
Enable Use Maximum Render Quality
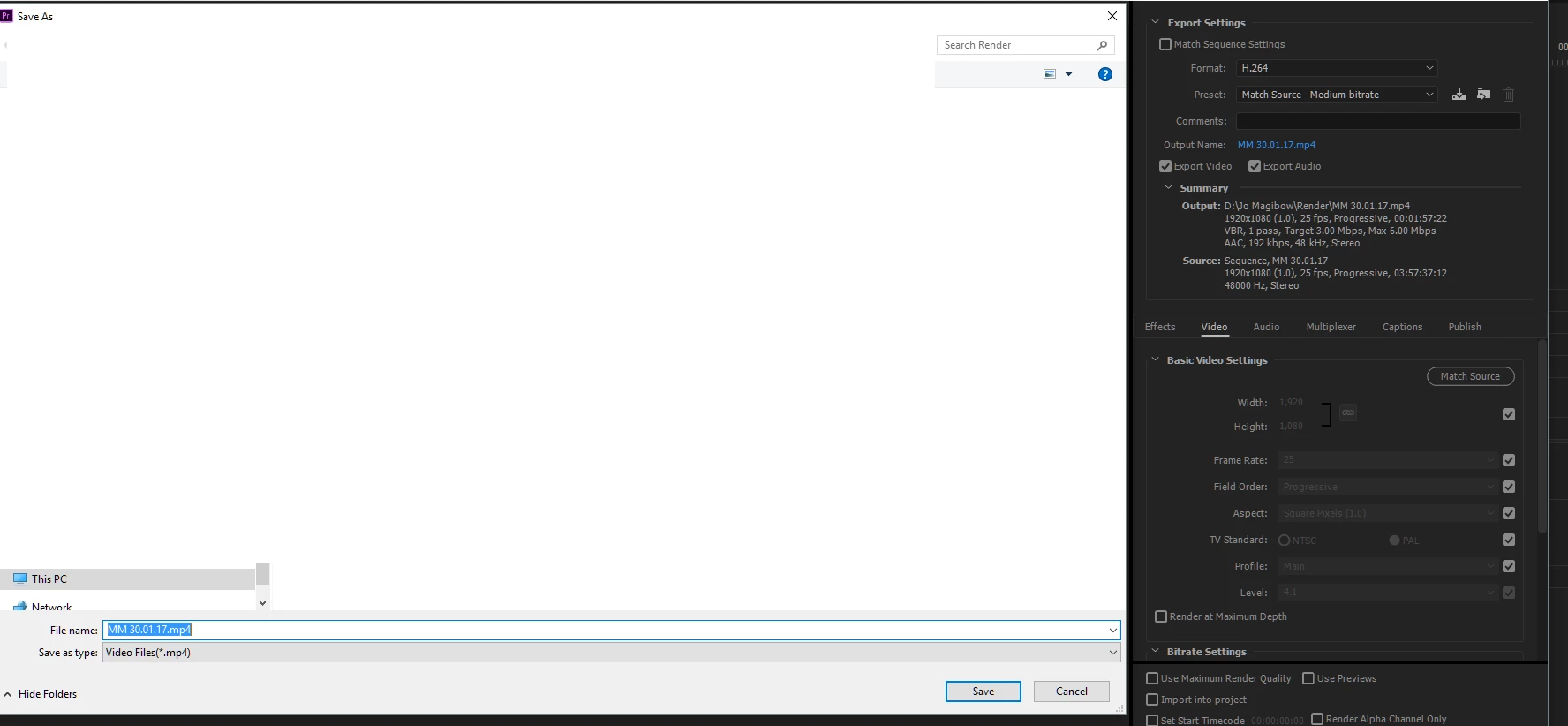tap(1152, 678)
